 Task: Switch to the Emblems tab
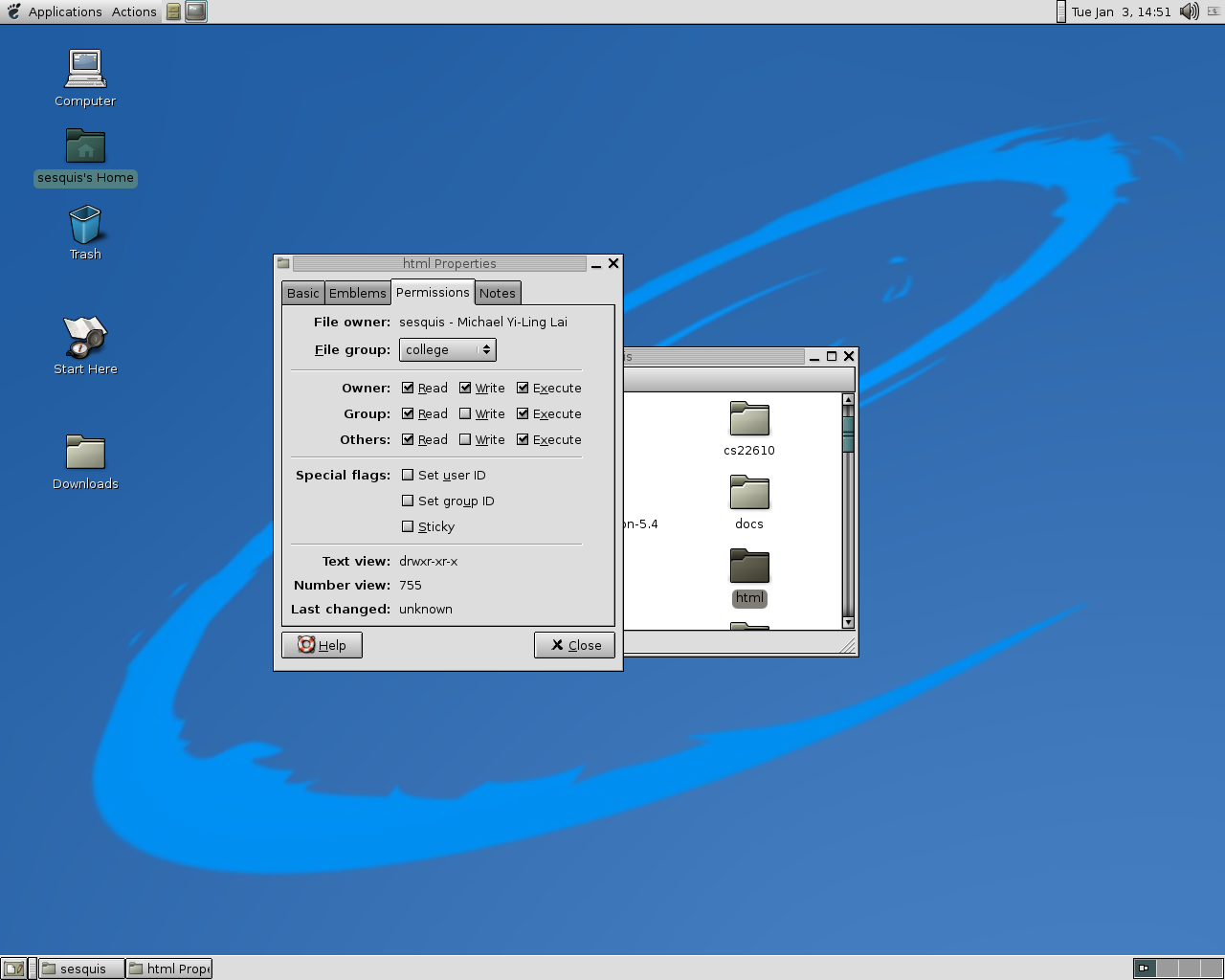(x=357, y=294)
